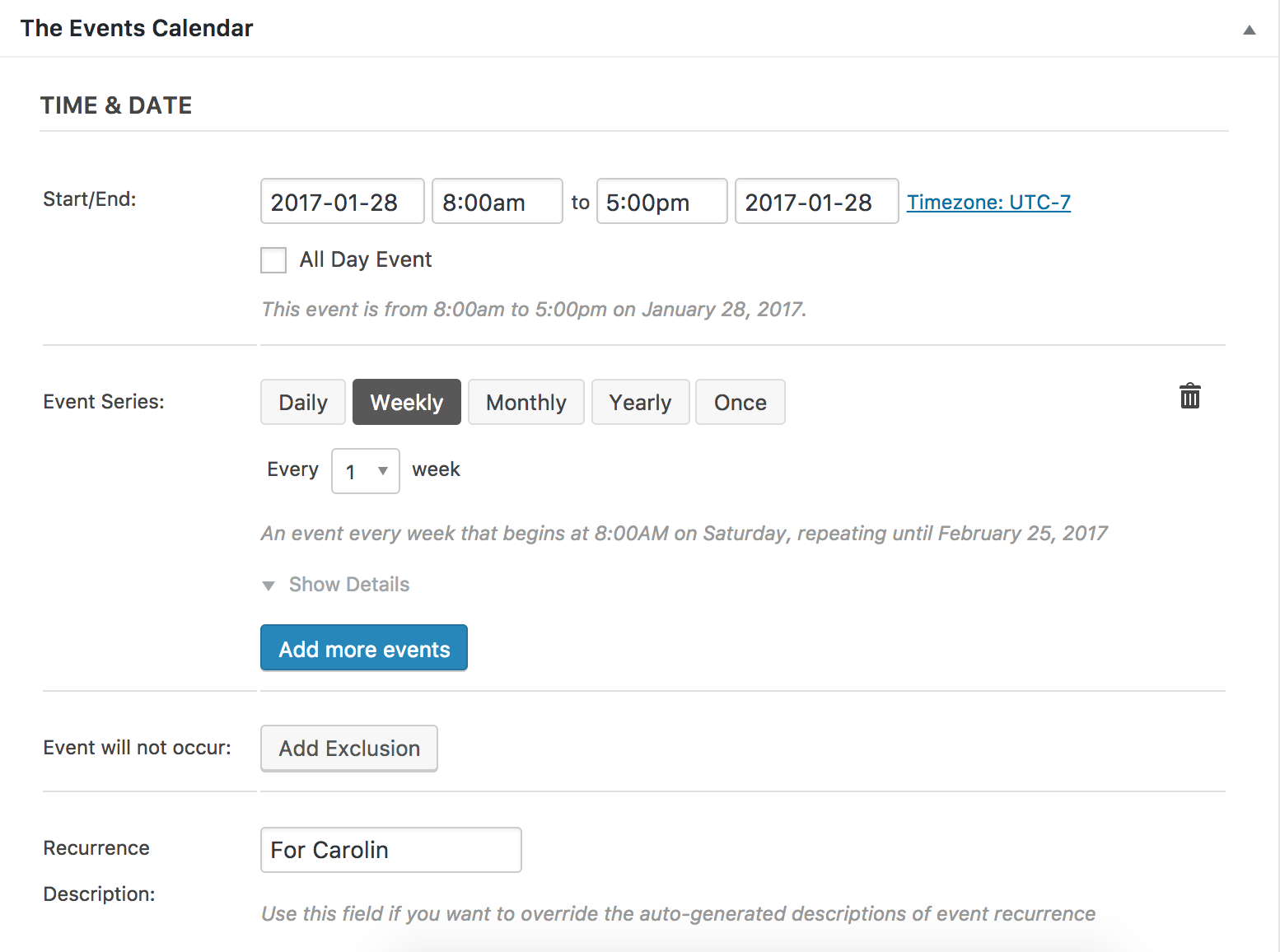Enable the All Day Event checkbox
Viewport: 1280px width, 952px height.
273,260
